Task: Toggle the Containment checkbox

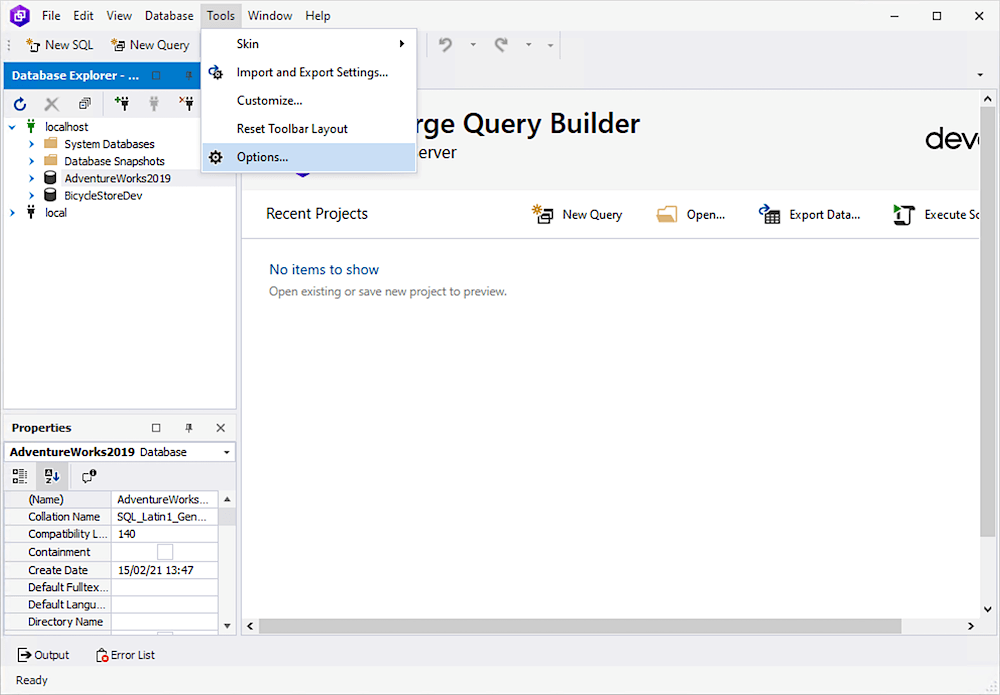Action: pyautogui.click(x=165, y=552)
